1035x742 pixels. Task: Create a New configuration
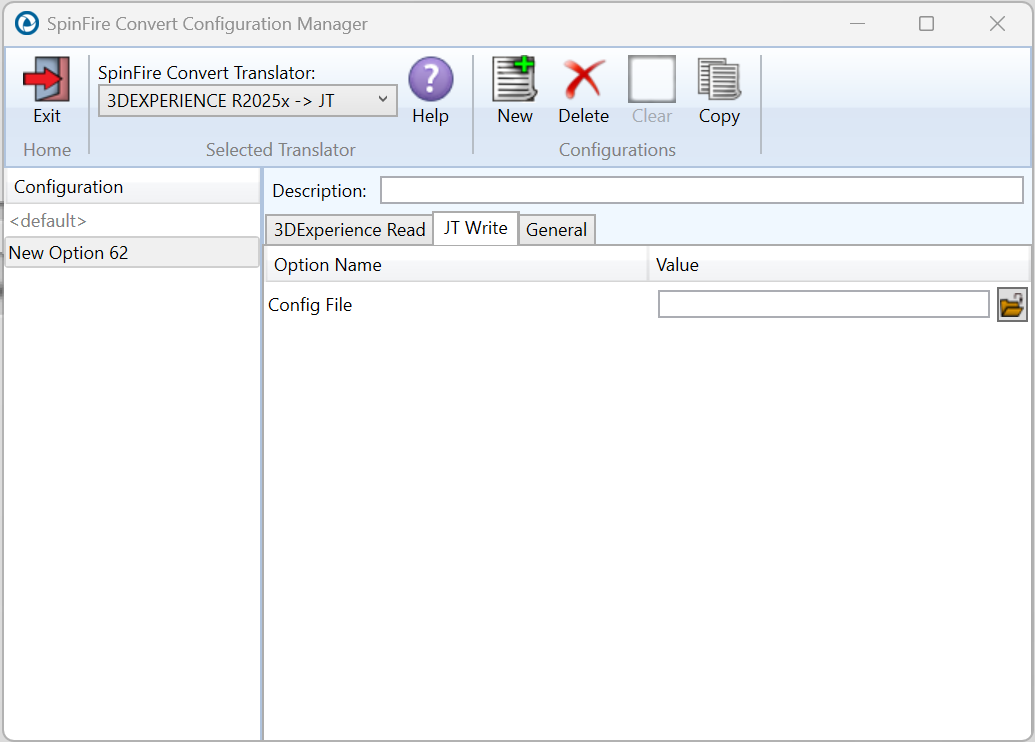pyautogui.click(x=515, y=79)
